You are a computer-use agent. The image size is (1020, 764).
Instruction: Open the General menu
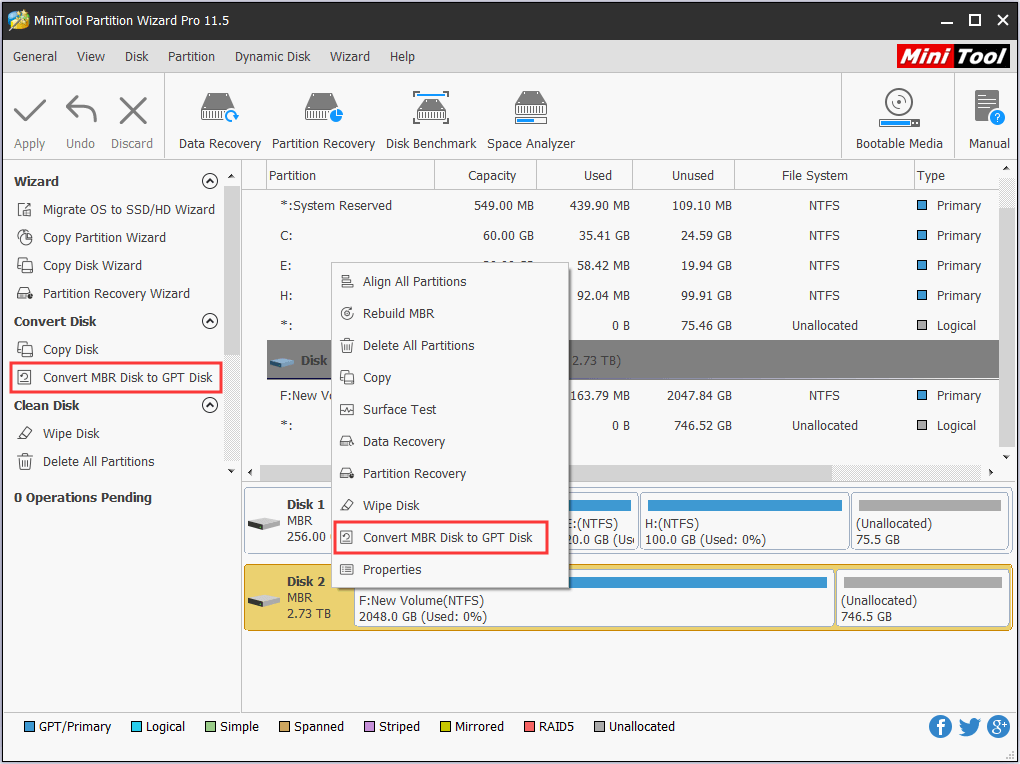(35, 57)
